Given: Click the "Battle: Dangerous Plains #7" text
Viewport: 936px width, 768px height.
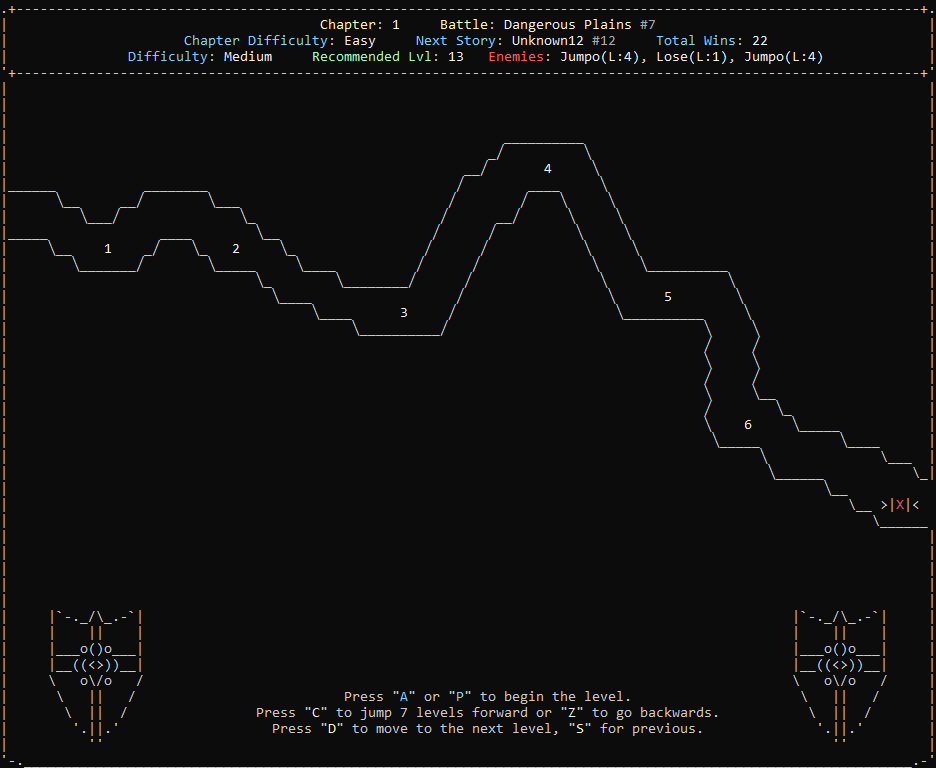Looking at the screenshot, I should point(547,24).
